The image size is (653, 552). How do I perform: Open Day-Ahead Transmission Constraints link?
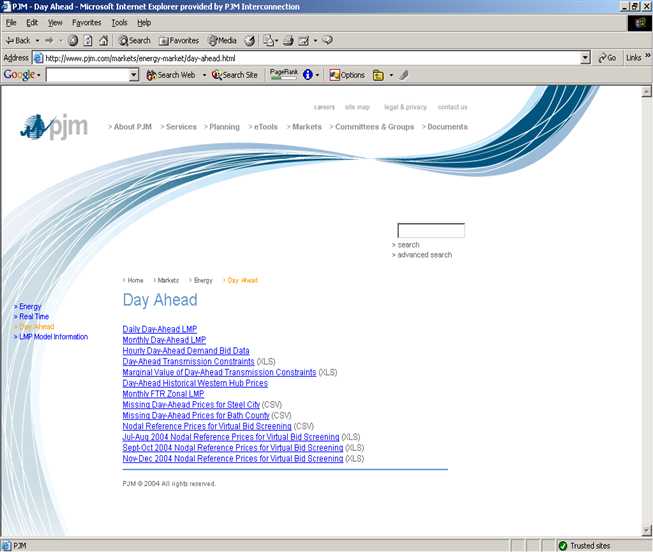point(188,362)
